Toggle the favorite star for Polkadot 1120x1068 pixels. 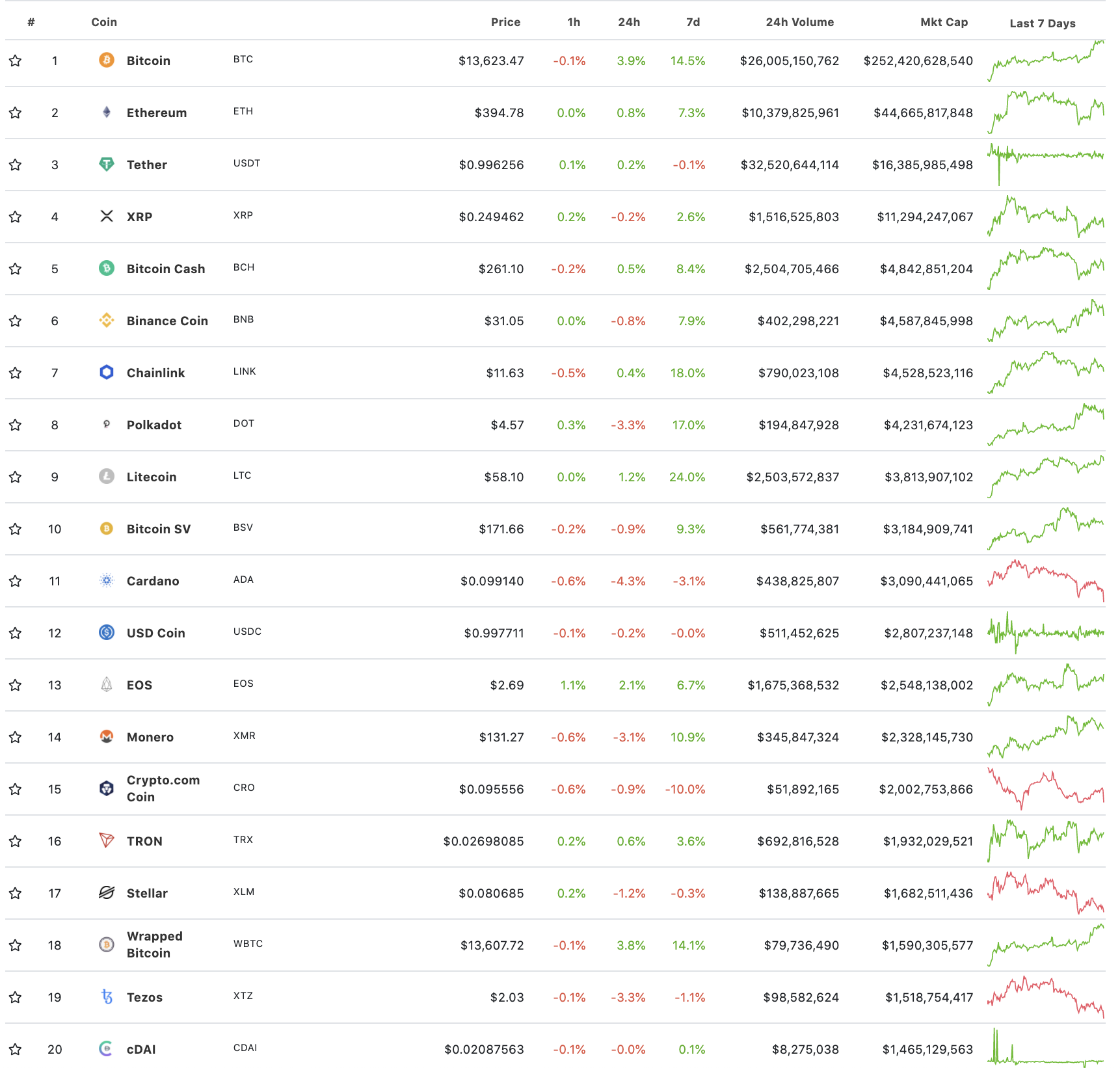coord(16,425)
